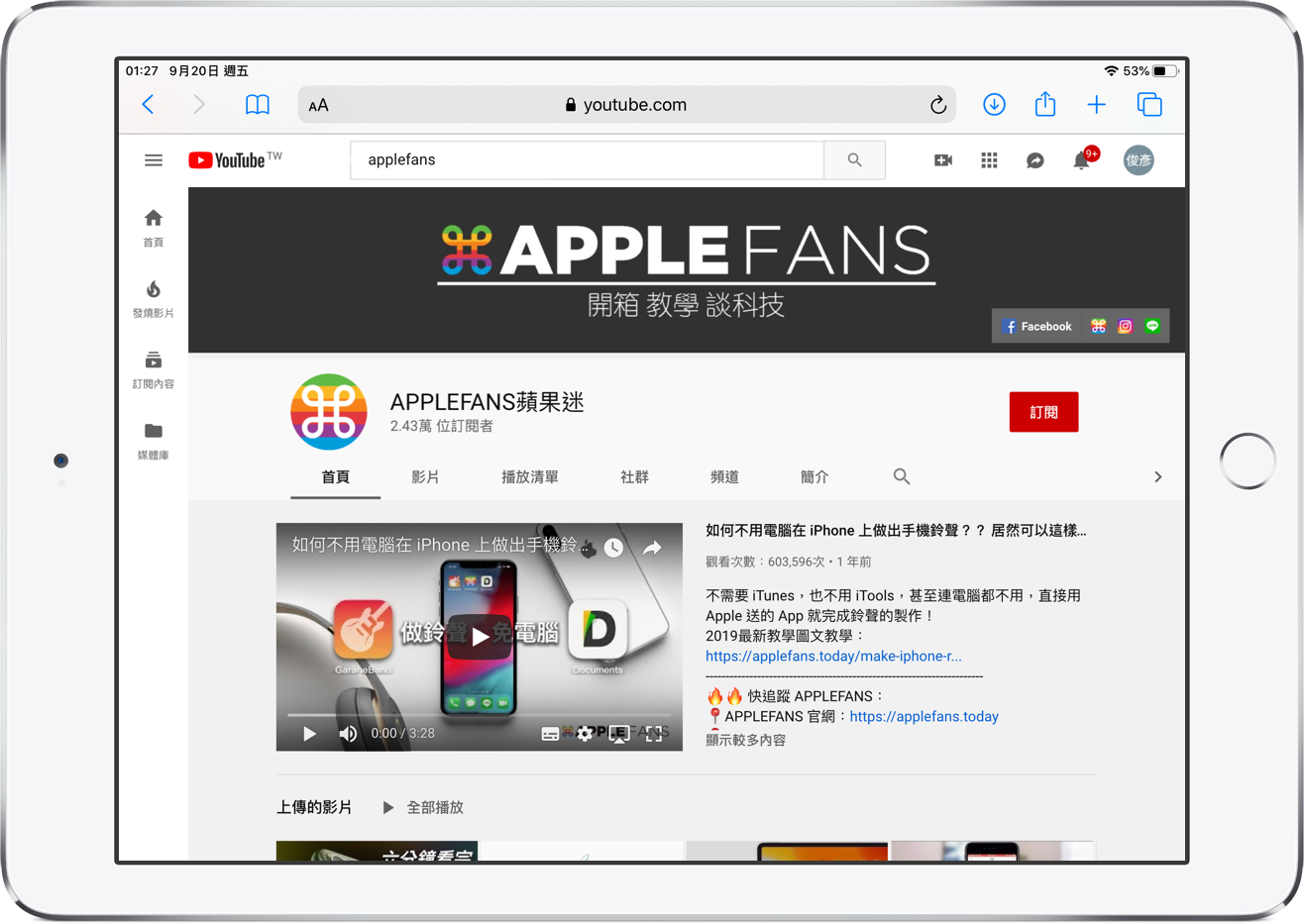Open Instagram icon on banner
This screenshot has height=924, width=1304.
pyautogui.click(x=1126, y=326)
